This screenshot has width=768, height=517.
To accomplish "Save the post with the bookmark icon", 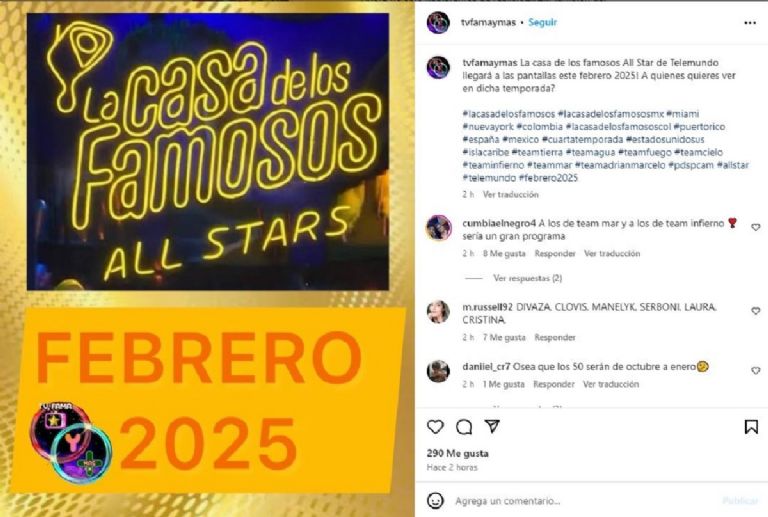I will pyautogui.click(x=751, y=427).
